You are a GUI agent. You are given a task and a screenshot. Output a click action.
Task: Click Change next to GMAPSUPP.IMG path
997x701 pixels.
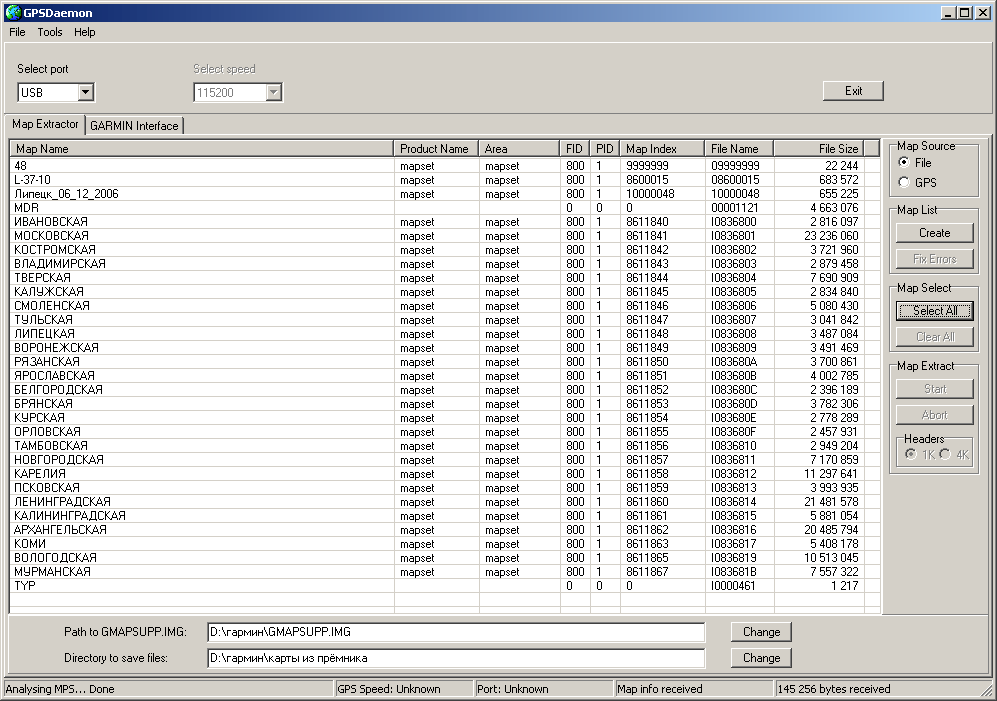pos(761,632)
